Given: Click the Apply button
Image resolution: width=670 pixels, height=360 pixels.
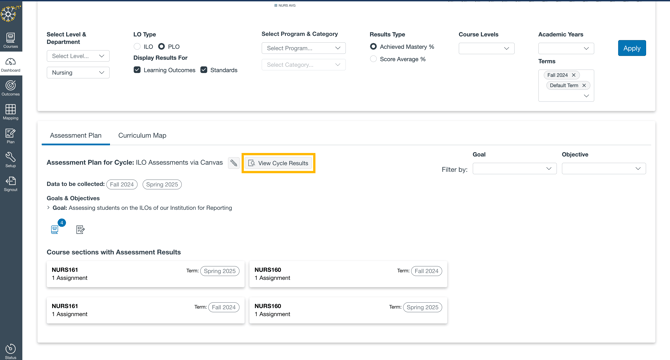Looking at the screenshot, I should pyautogui.click(x=632, y=48).
